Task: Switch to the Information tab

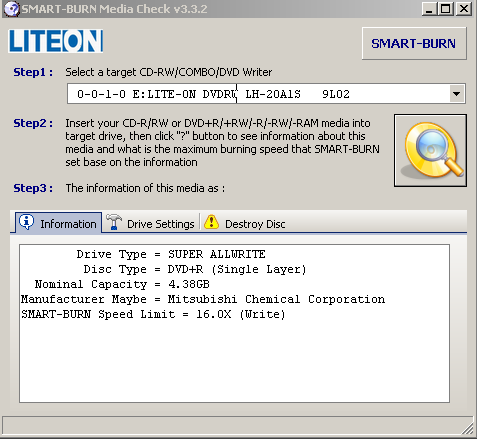Action: [x=58, y=223]
